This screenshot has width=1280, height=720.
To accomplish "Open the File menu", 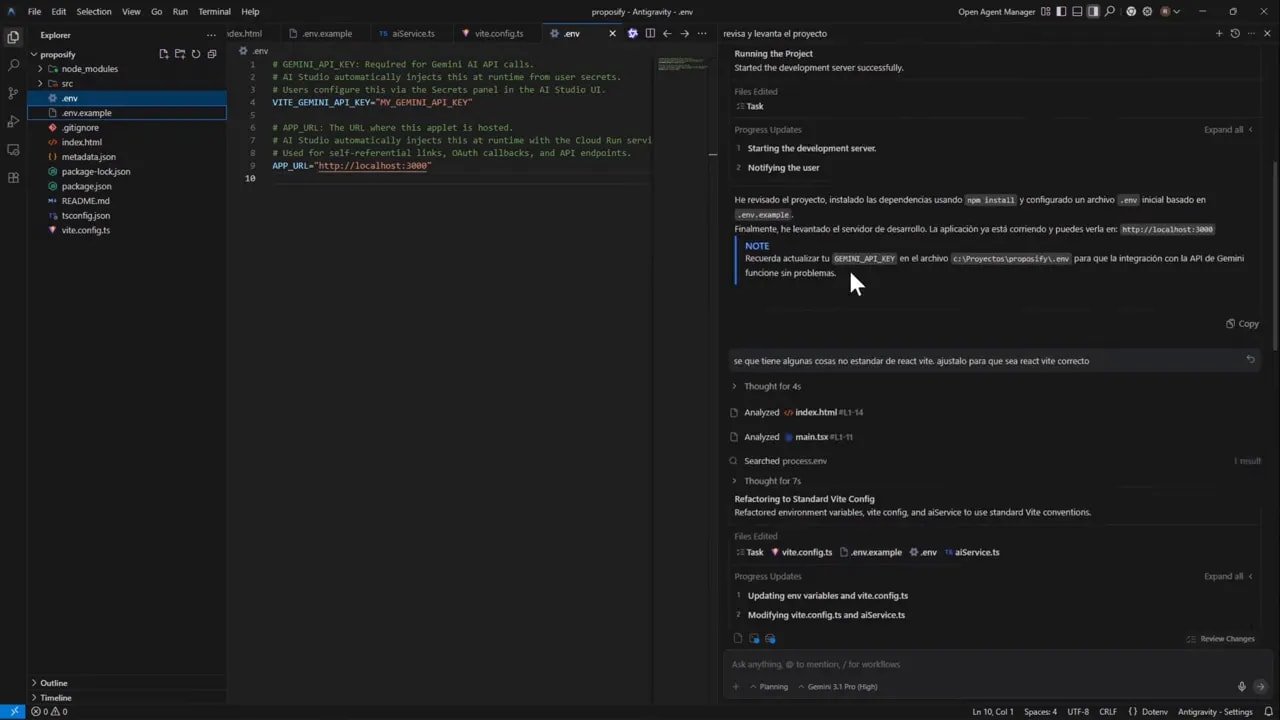I will 35,11.
